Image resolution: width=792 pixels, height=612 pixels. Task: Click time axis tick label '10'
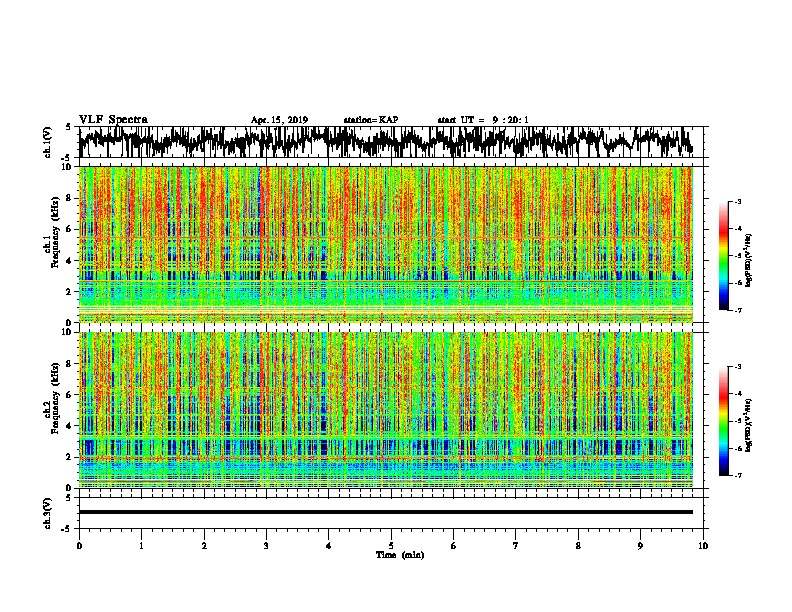click(x=703, y=546)
